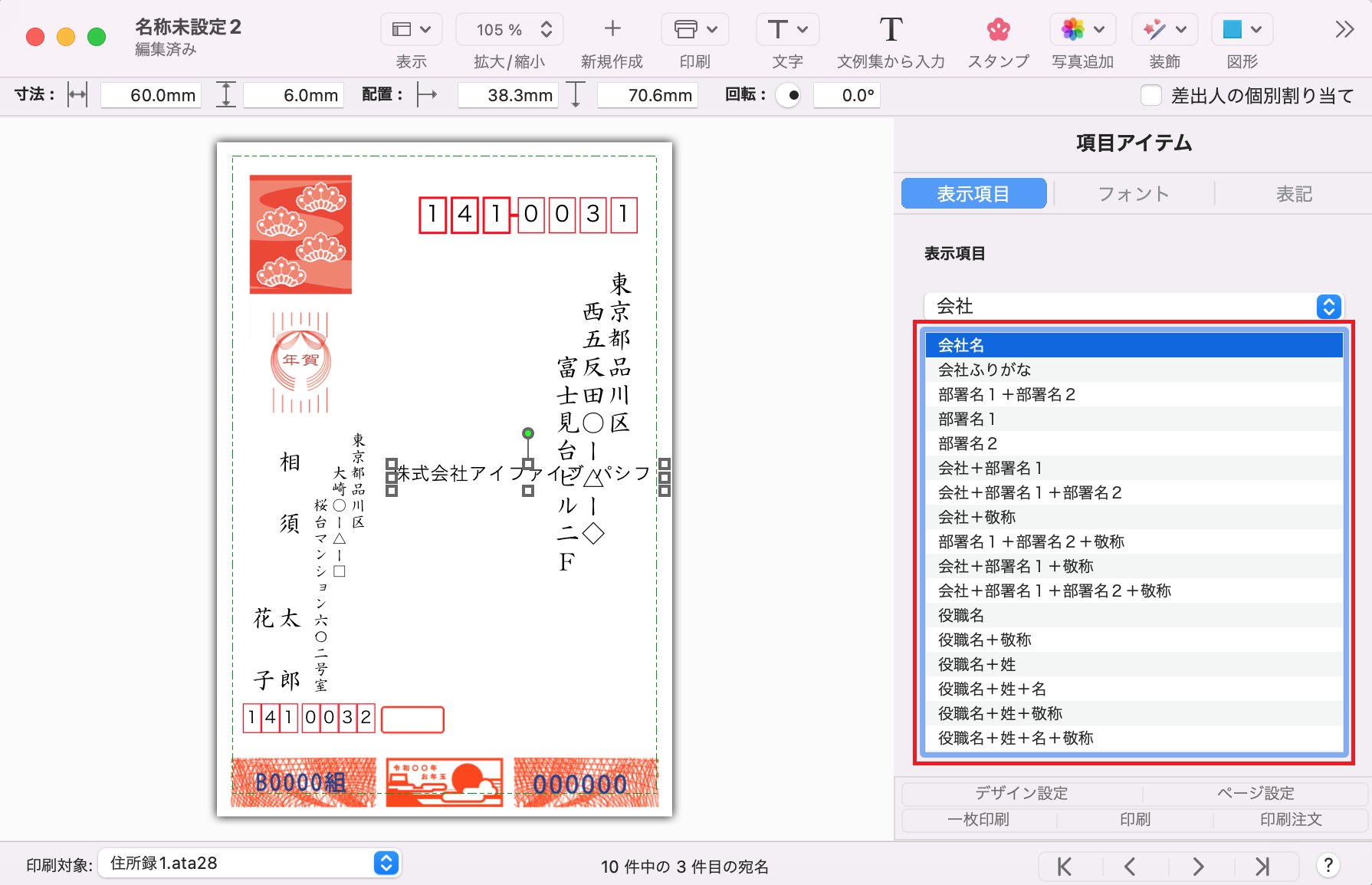Open the 印刷対象 address book dropdown
Viewport: 1372px width, 885px height.
tap(250, 863)
